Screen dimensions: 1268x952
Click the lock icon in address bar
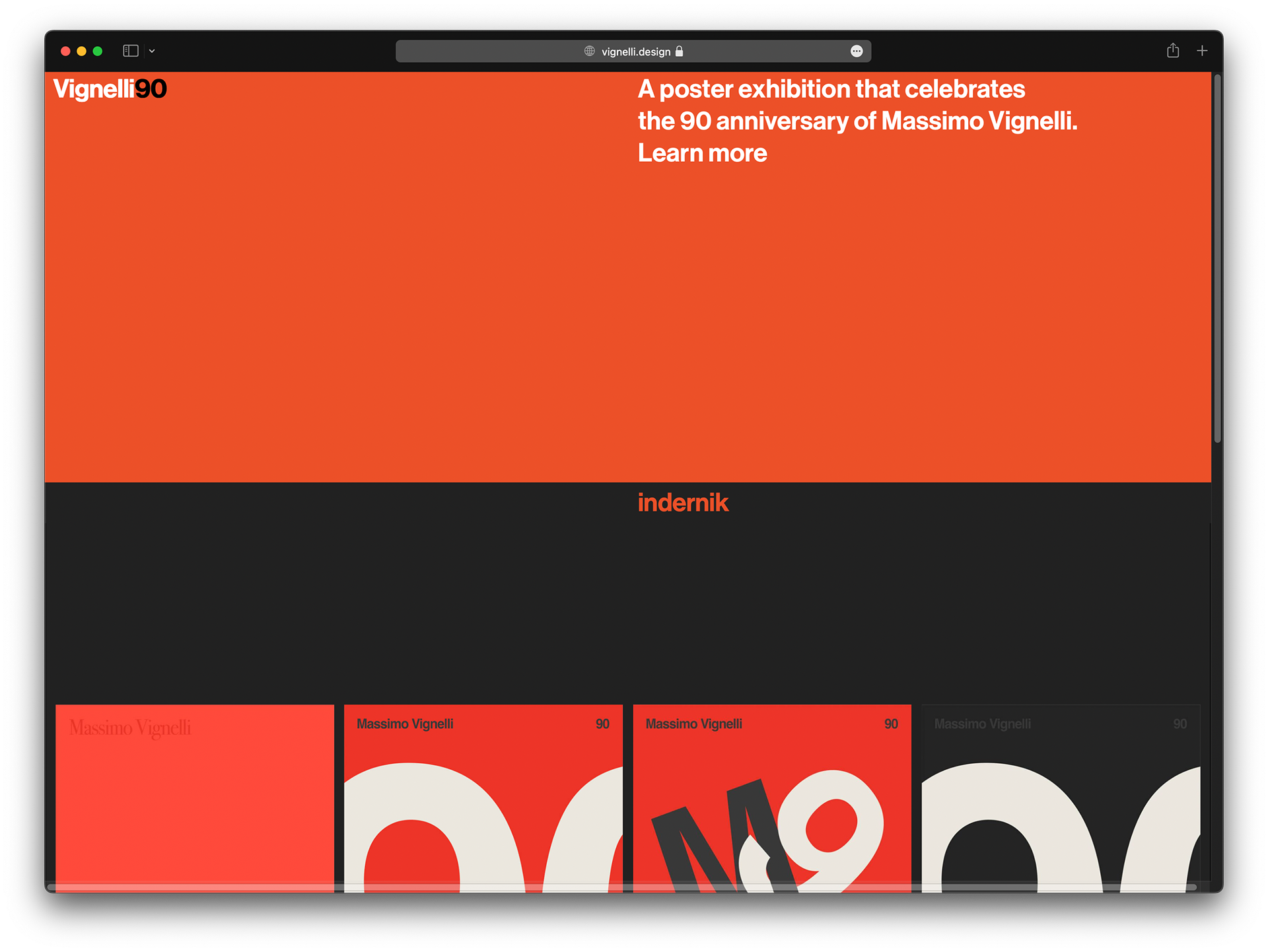pos(679,51)
